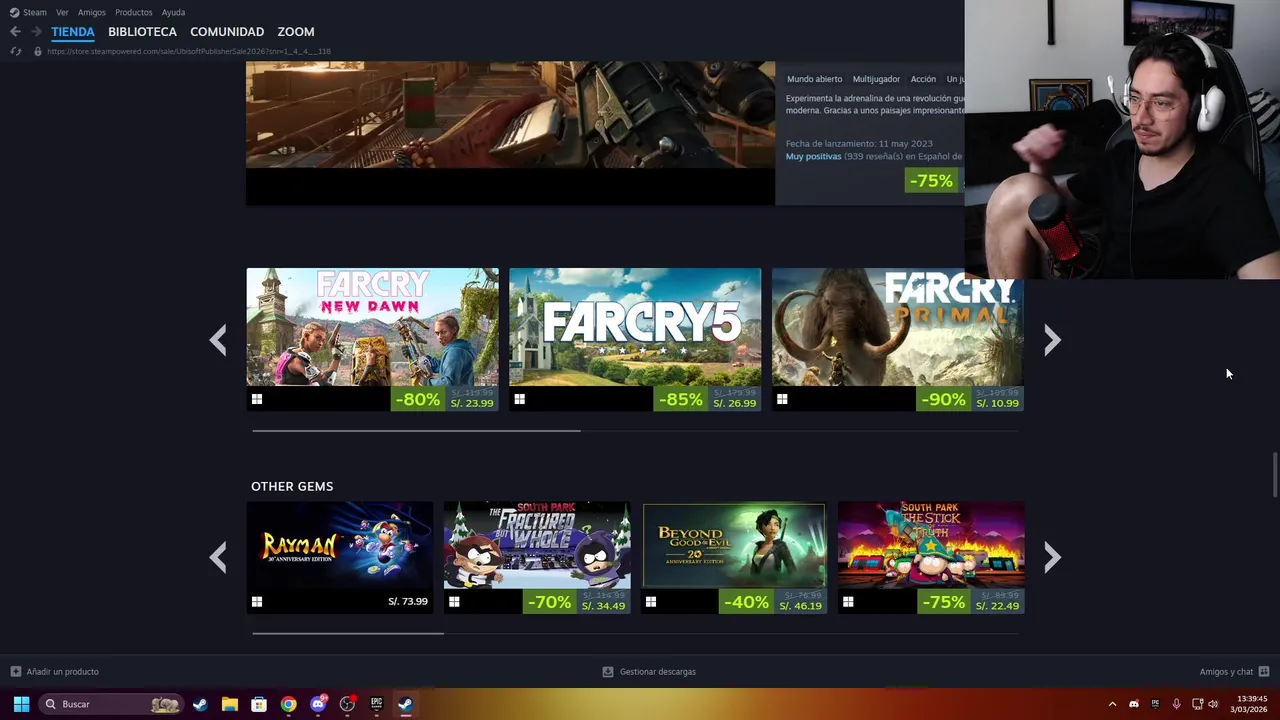Open the Rayman 30th Anniversary Edition card

click(340, 557)
